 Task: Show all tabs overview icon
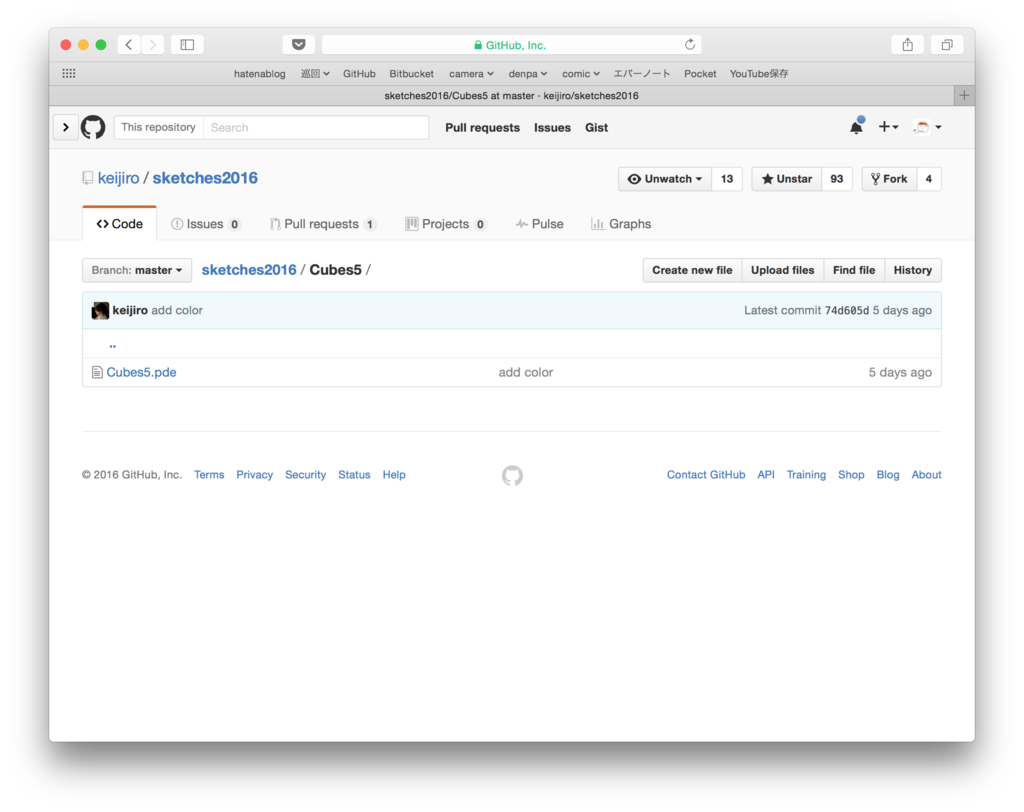947,44
